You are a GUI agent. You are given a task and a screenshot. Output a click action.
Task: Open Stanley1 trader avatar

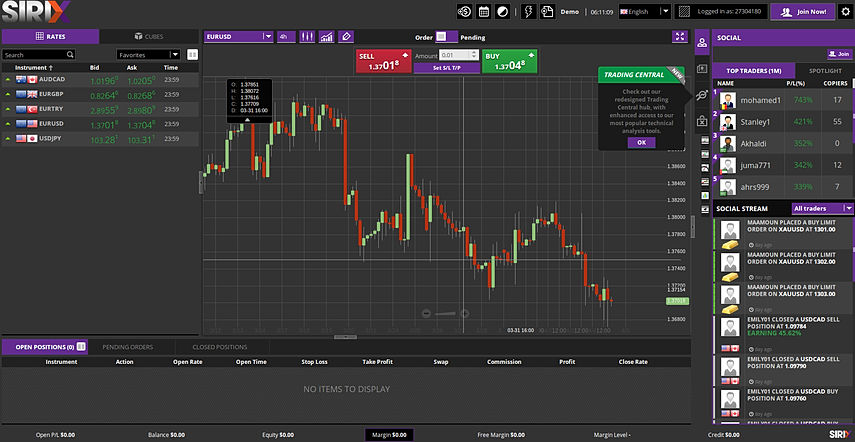point(727,122)
